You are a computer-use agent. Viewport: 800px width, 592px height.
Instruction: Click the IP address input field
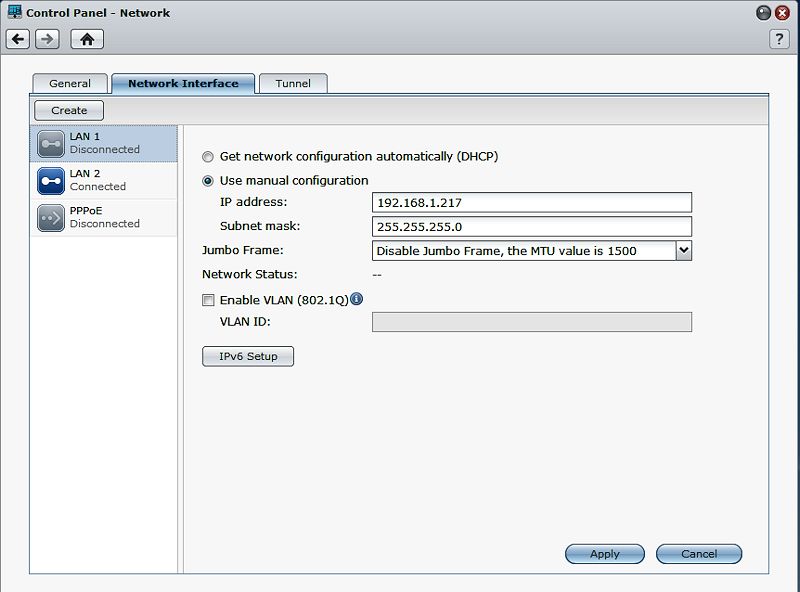tap(532, 203)
